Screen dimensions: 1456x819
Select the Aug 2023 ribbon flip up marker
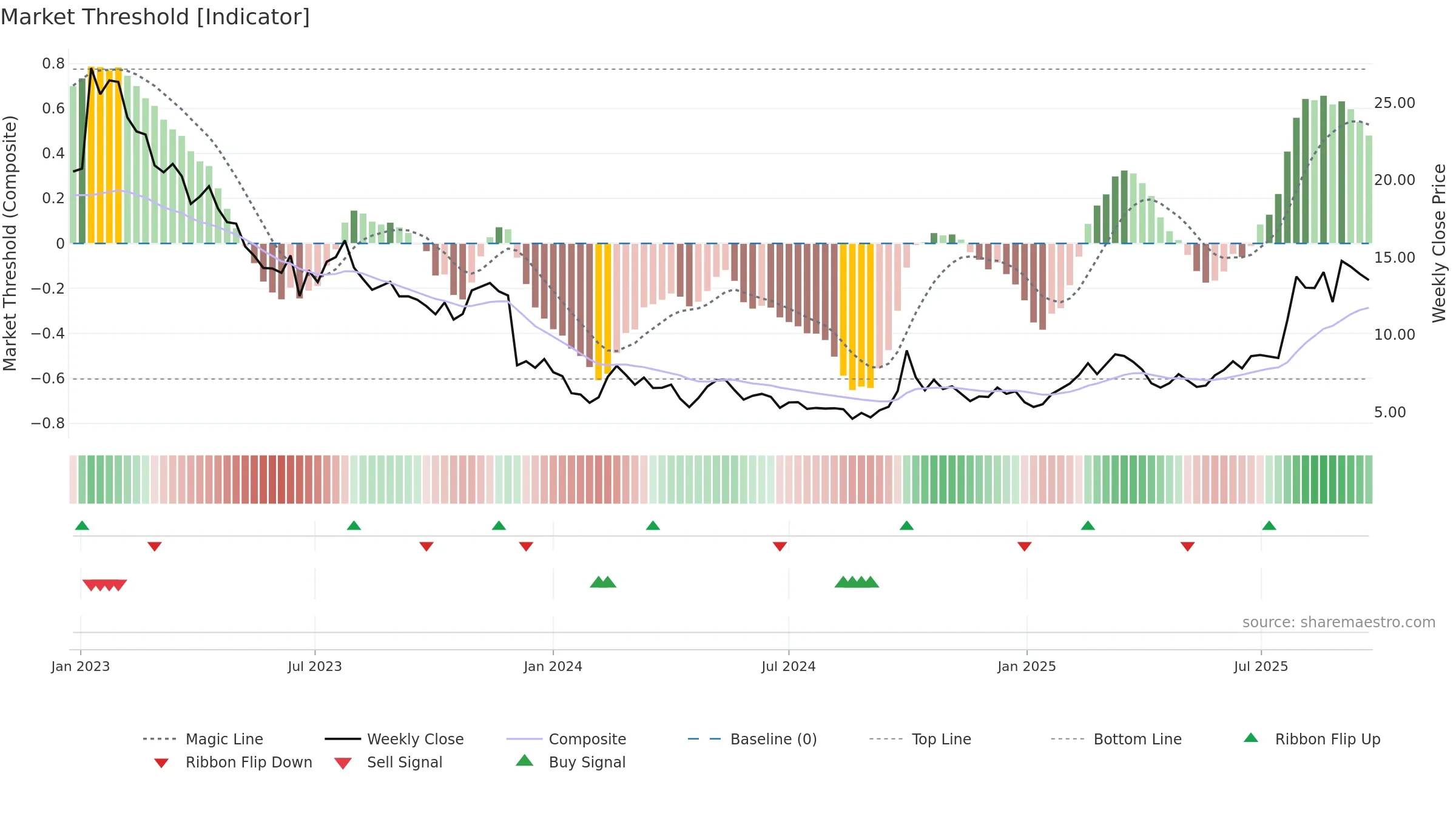tap(354, 525)
